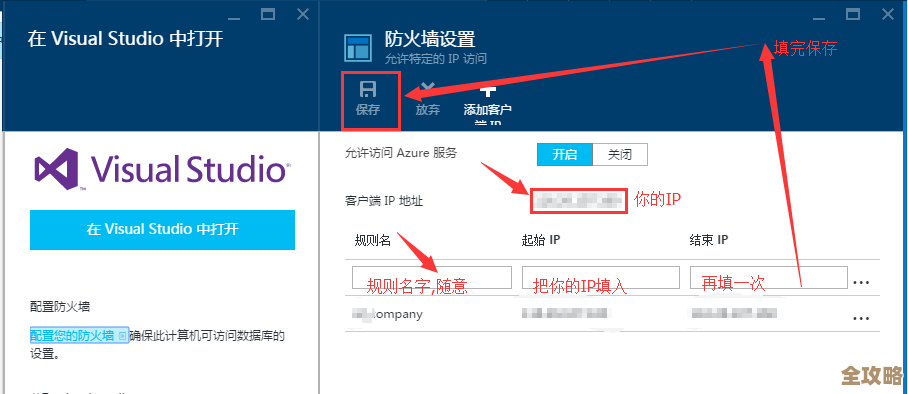Click the firewall settings blade icon
Image resolution: width=908 pixels, height=394 pixels.
pos(358,48)
